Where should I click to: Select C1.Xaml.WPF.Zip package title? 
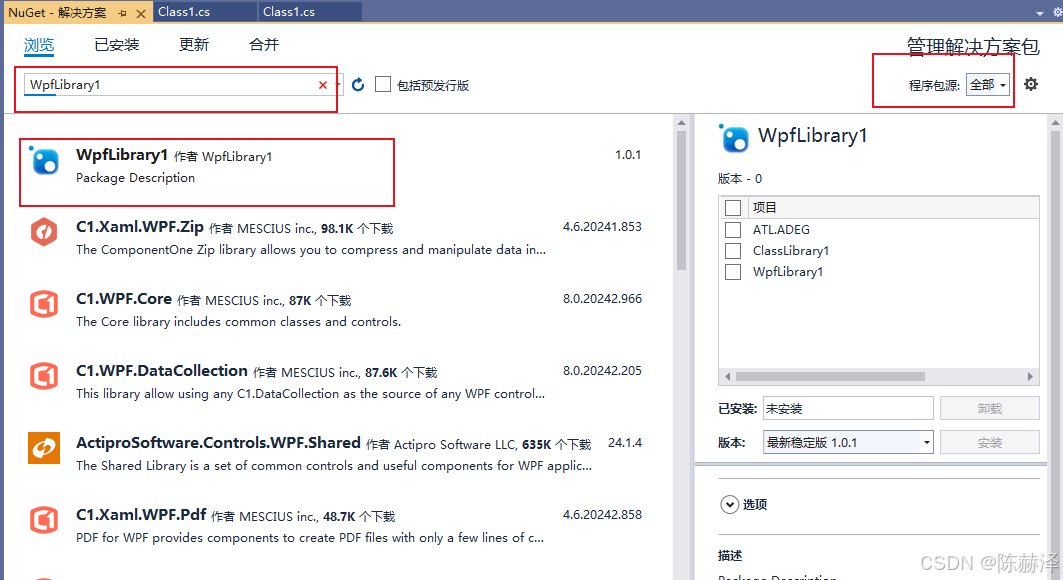140,227
